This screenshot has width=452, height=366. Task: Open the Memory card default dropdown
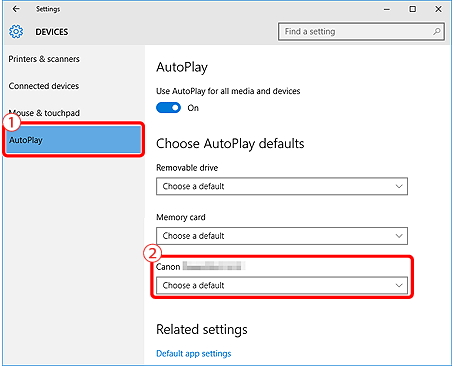(282, 236)
